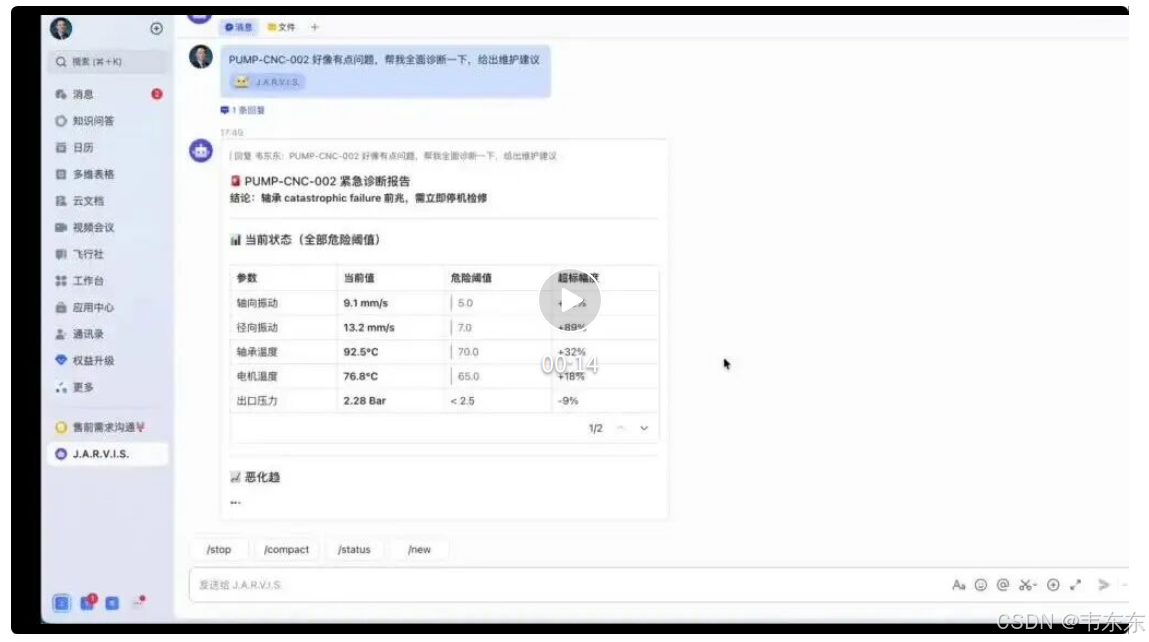
Task: Click the add attachment plus icon
Action: pos(1053,585)
